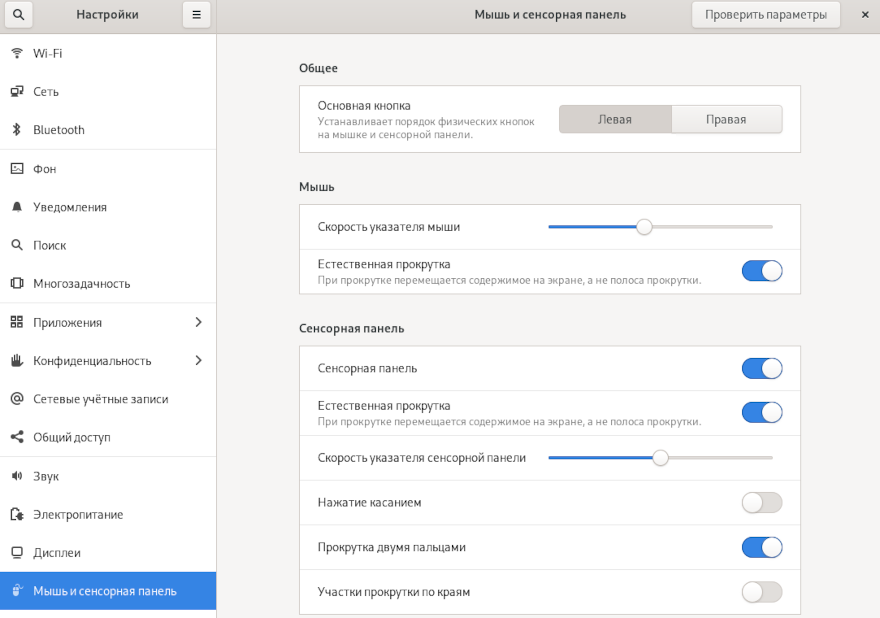This screenshot has width=880, height=618.
Task: Open the hamburger menu in settings header
Action: (x=196, y=15)
